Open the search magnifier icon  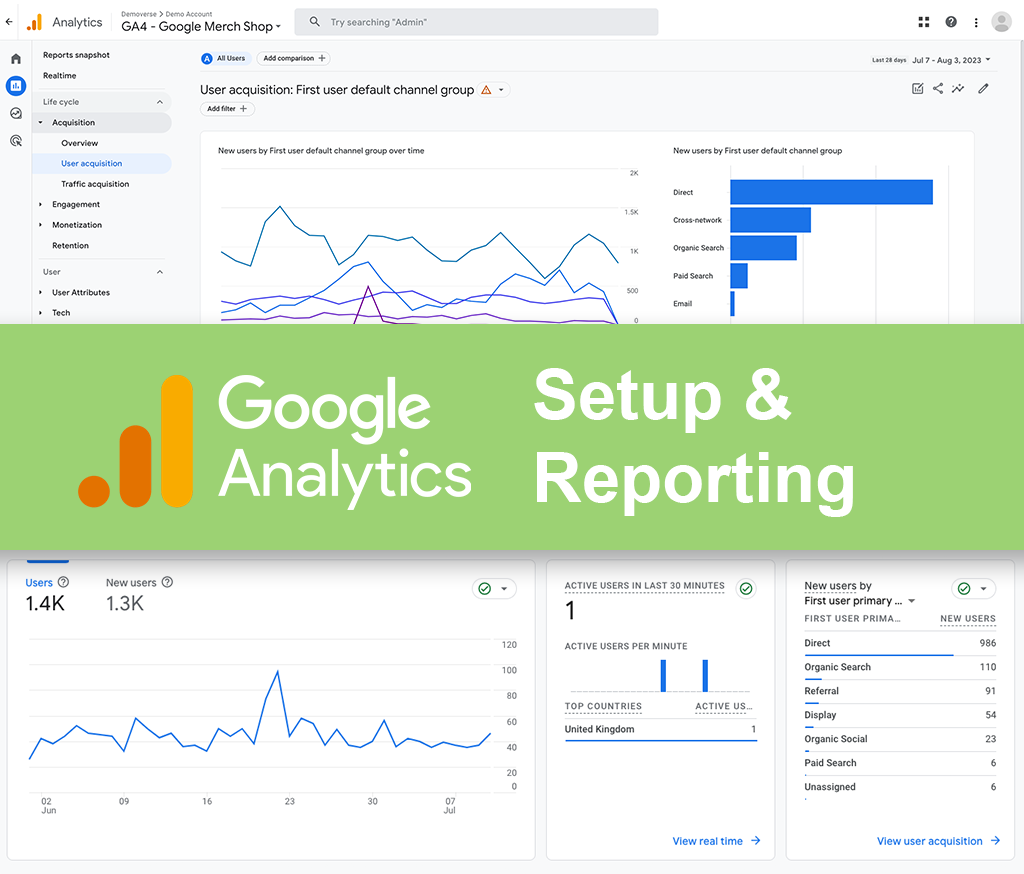[315, 22]
